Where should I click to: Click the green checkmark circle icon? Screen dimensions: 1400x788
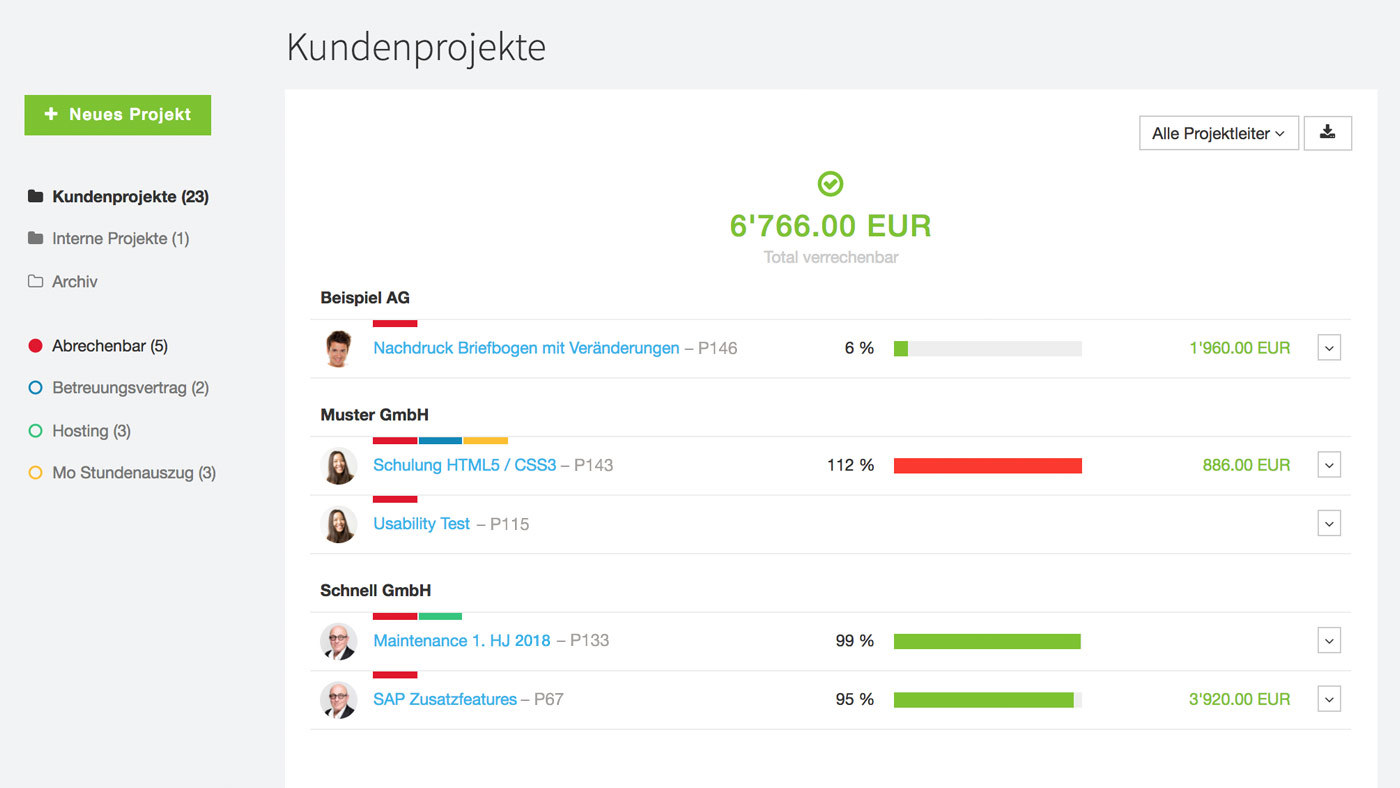tap(830, 184)
